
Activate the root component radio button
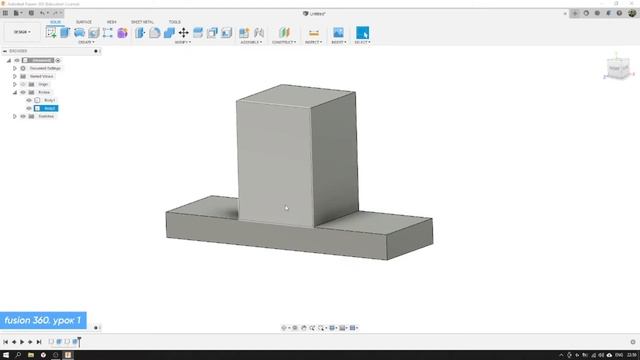[x=58, y=60]
